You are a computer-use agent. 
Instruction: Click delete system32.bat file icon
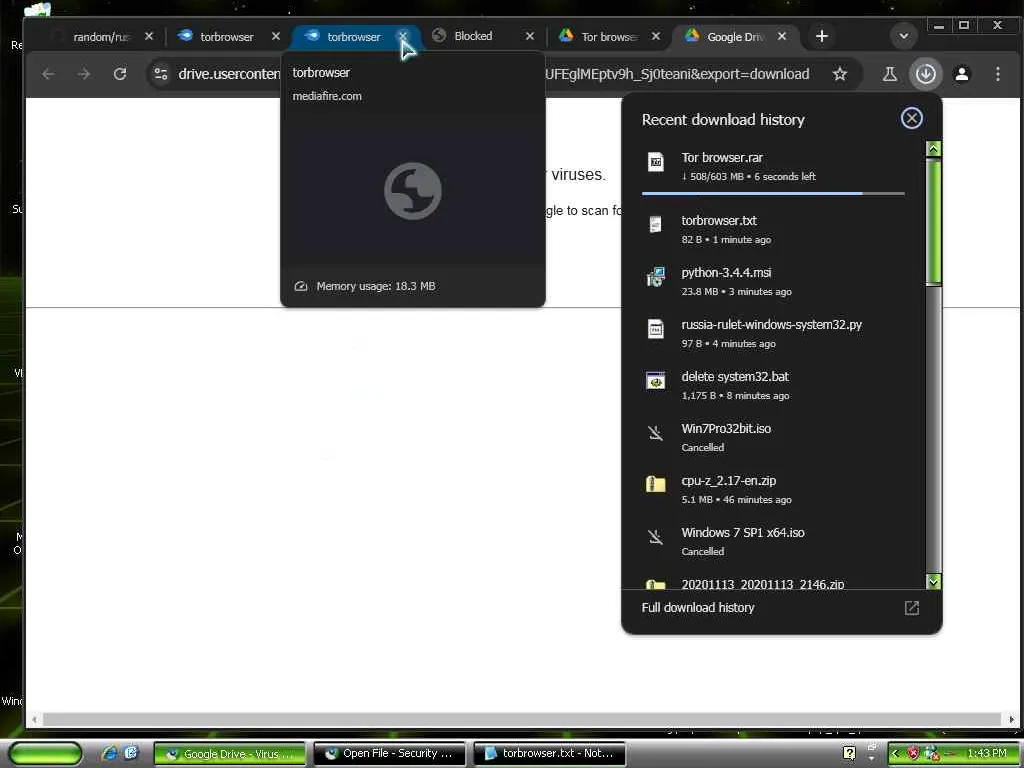tap(656, 381)
